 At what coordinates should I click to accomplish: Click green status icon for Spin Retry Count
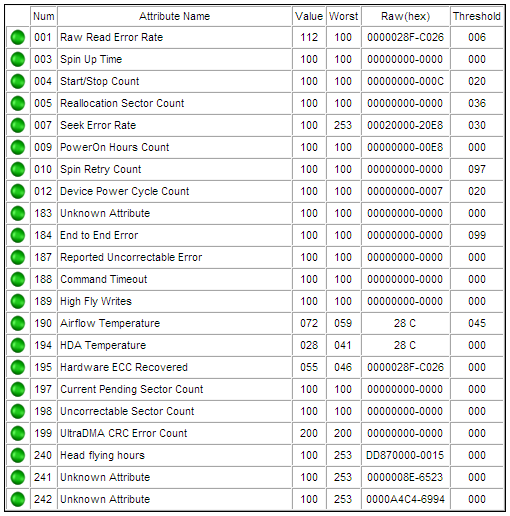[x=18, y=169]
